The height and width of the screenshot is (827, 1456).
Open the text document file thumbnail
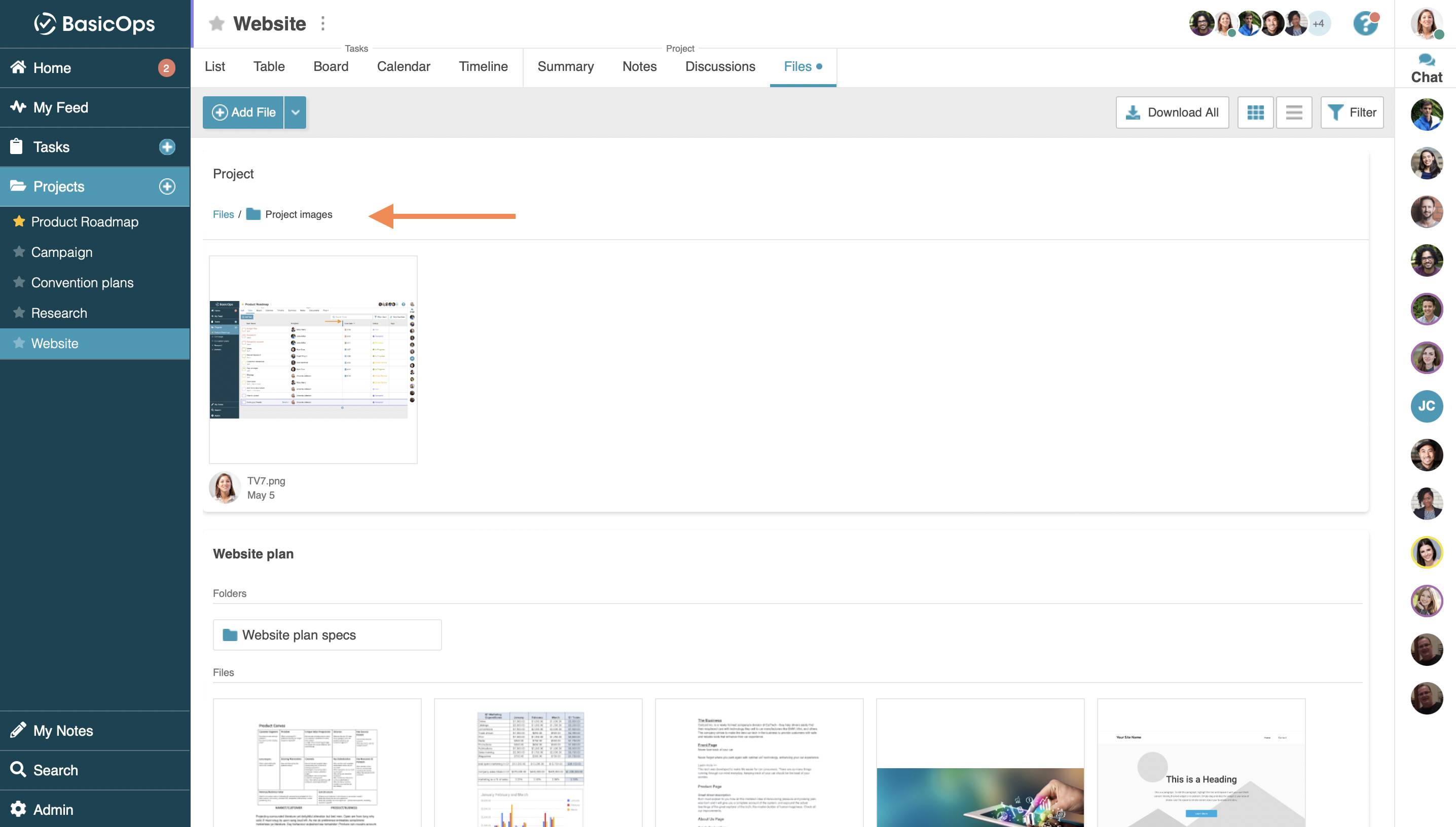(x=759, y=763)
